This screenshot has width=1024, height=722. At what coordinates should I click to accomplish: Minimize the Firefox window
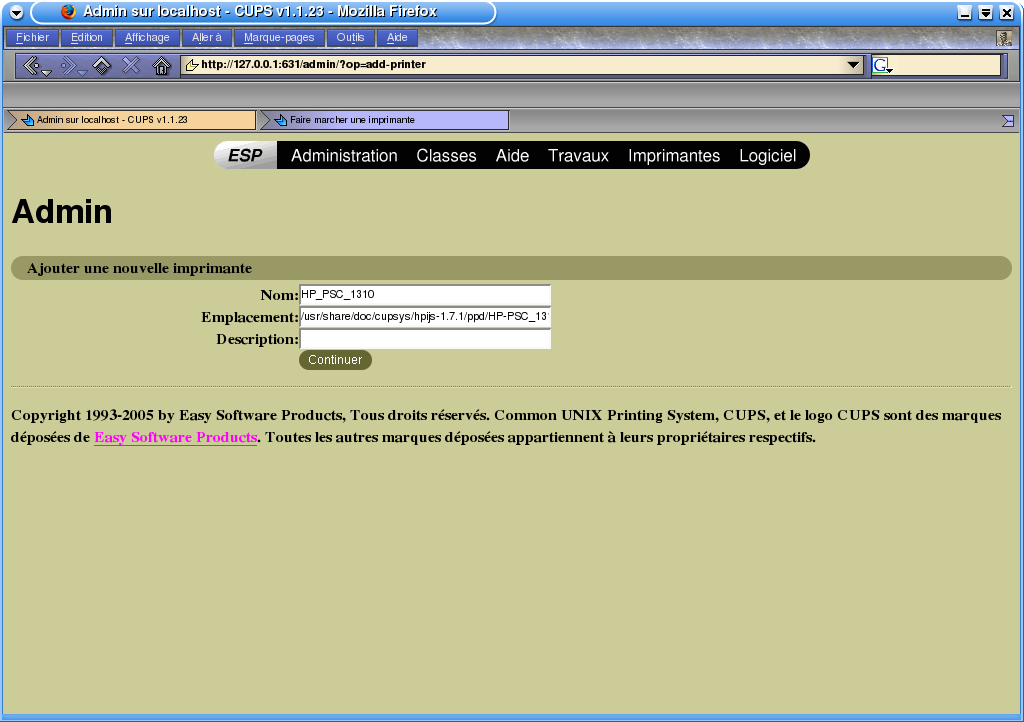[965, 12]
